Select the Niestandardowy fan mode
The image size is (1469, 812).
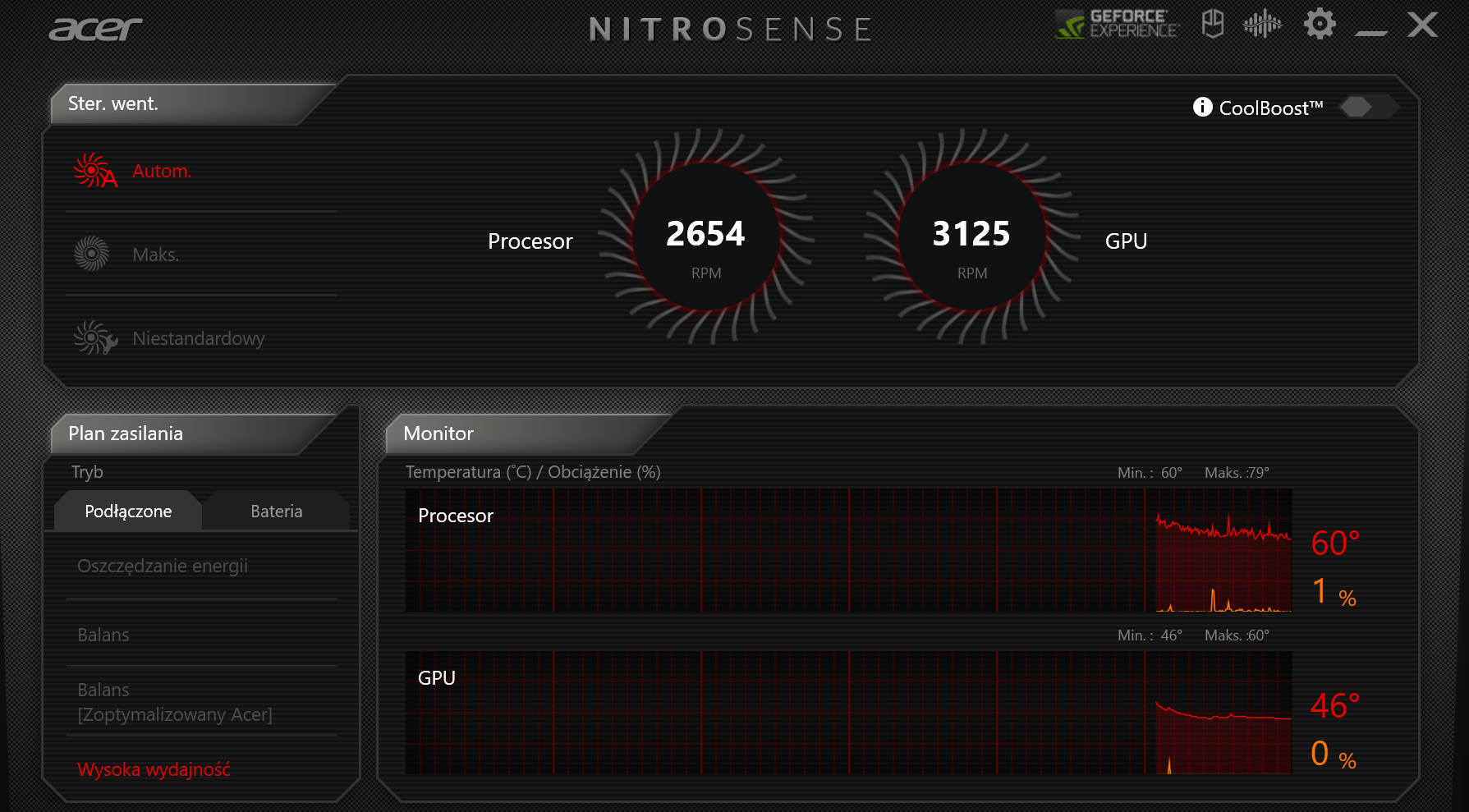point(199,338)
